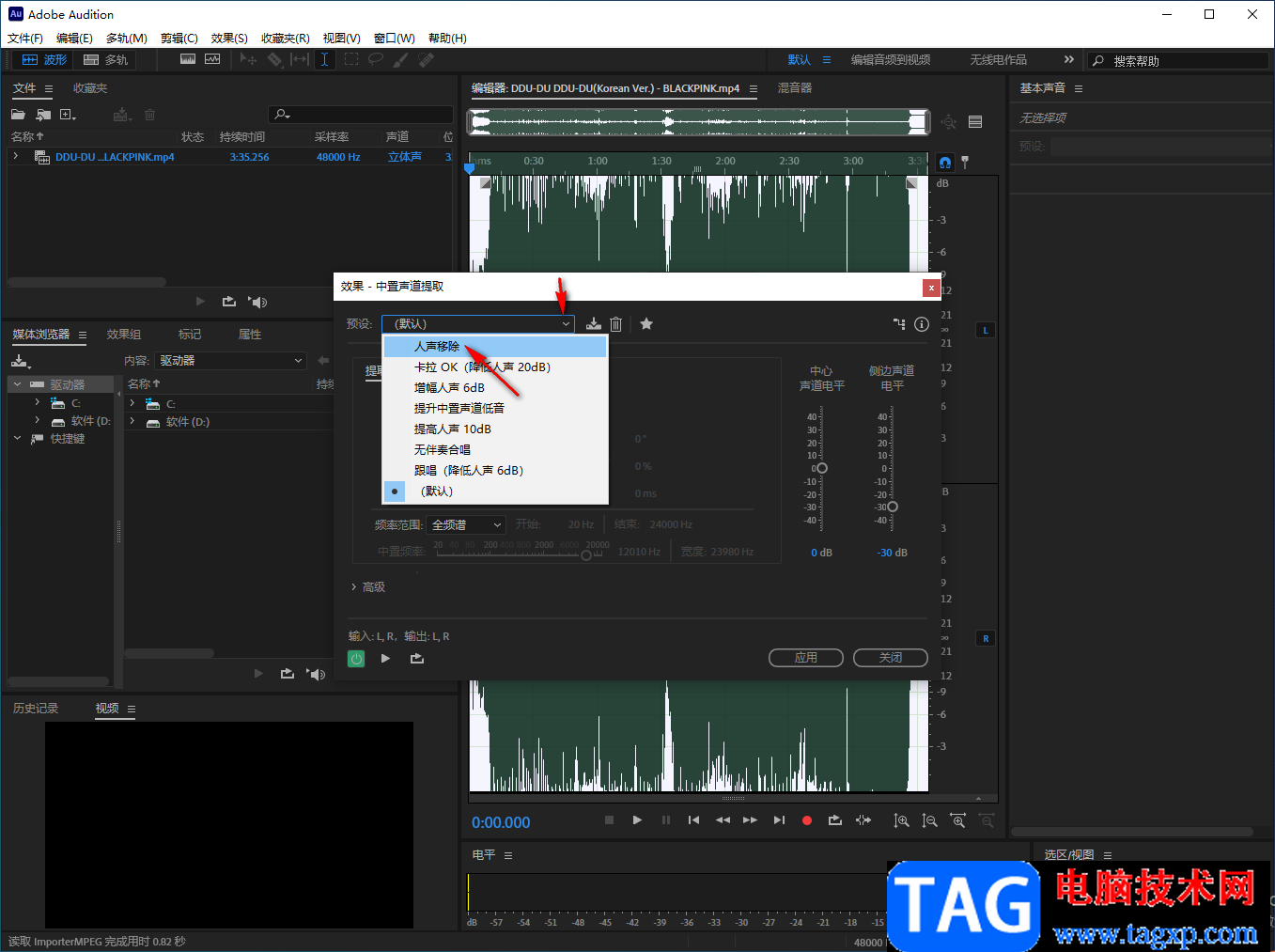Click the search field in Files panel
Image resolution: width=1275 pixels, height=952 pixels.
click(x=360, y=115)
